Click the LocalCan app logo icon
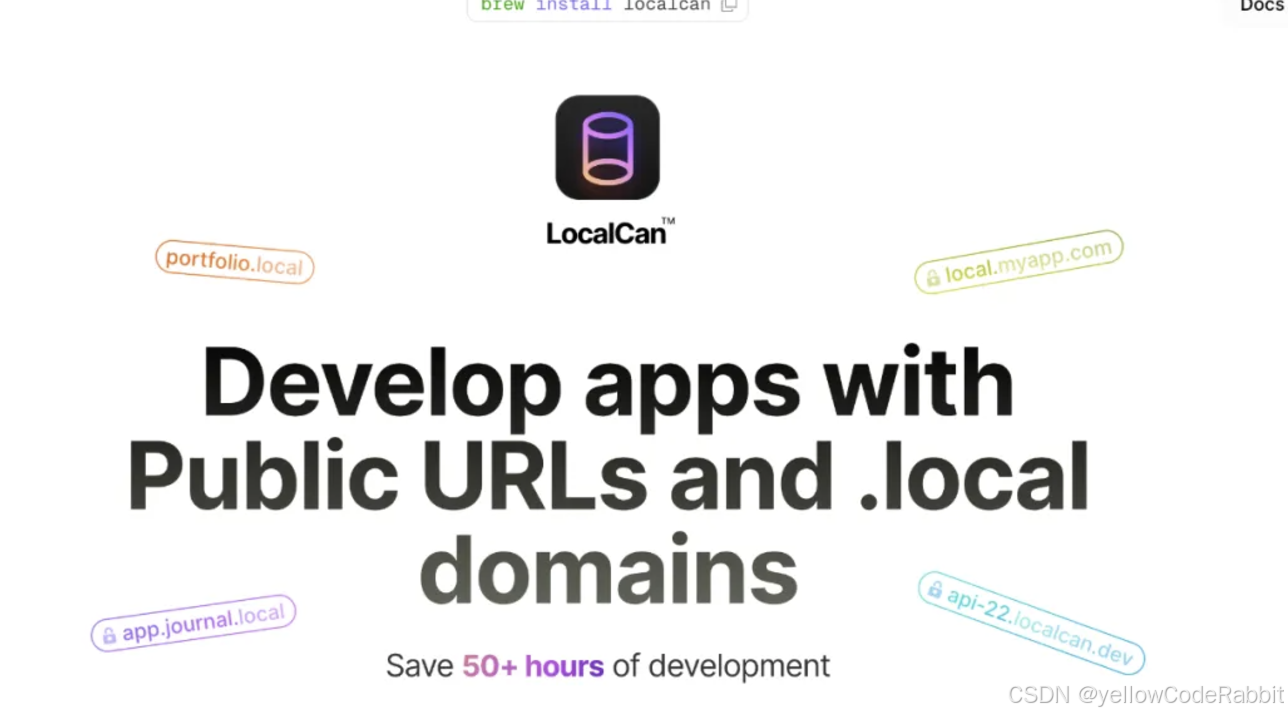The image size is (1288, 716). (607, 147)
